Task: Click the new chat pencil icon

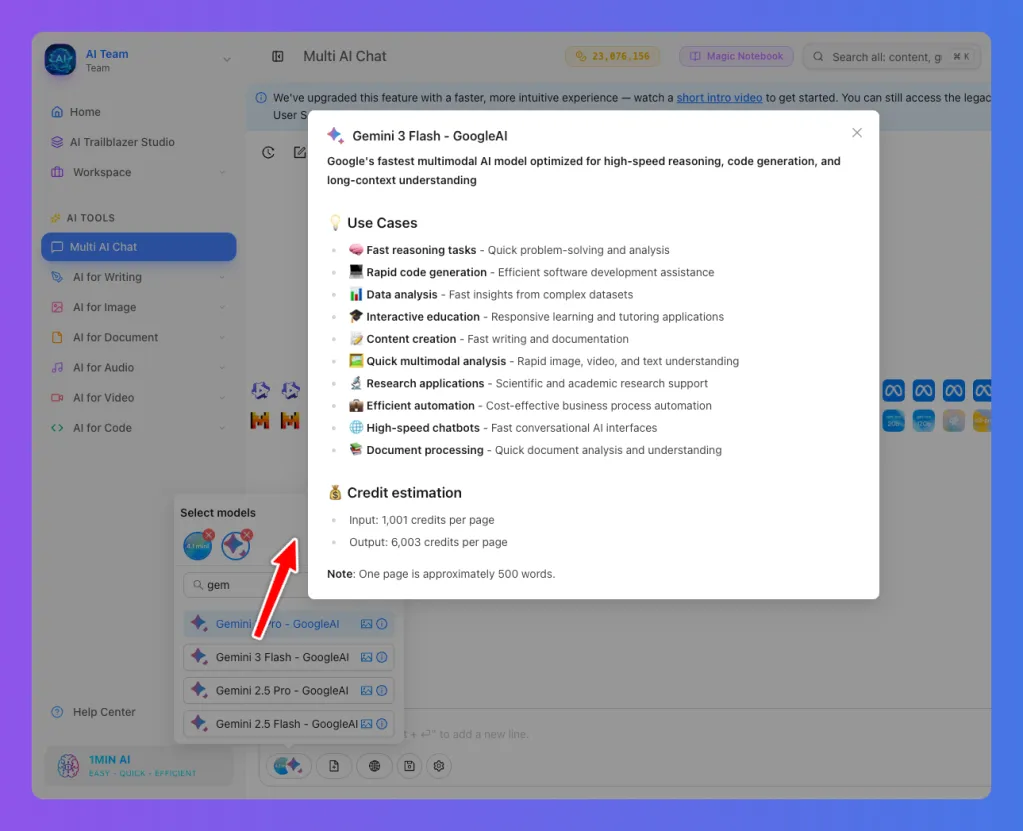Action: coord(299,153)
